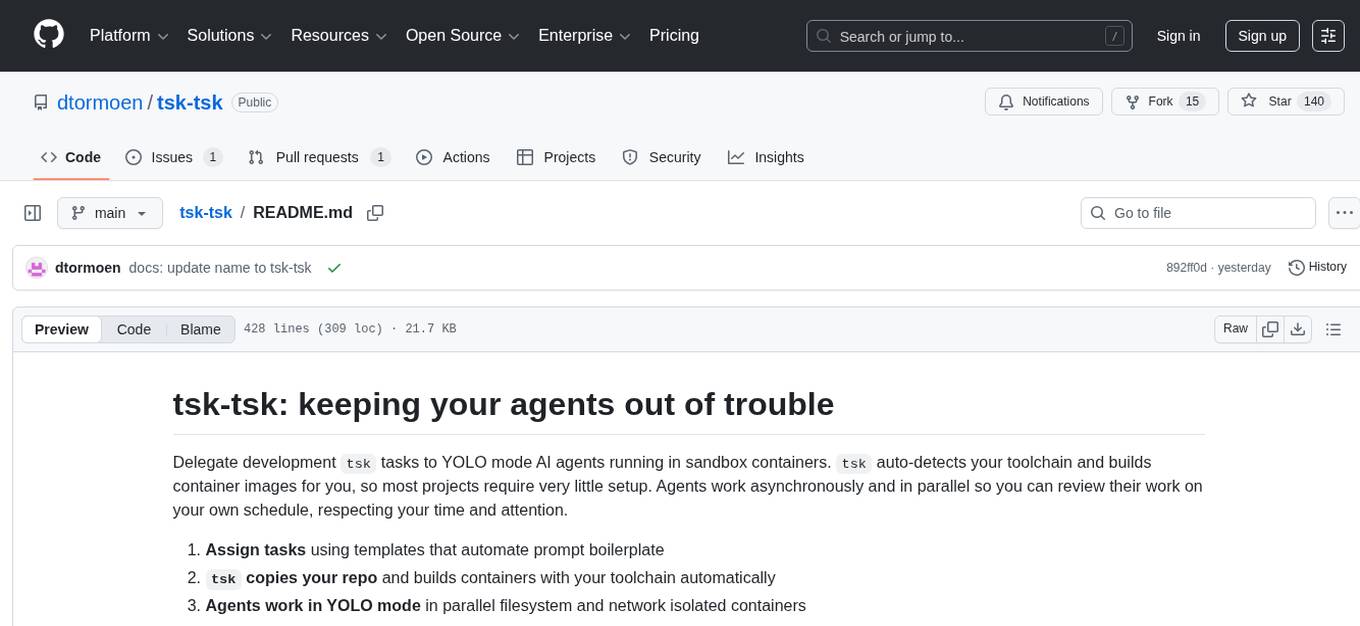Copy the README.md file path icon

375,213
